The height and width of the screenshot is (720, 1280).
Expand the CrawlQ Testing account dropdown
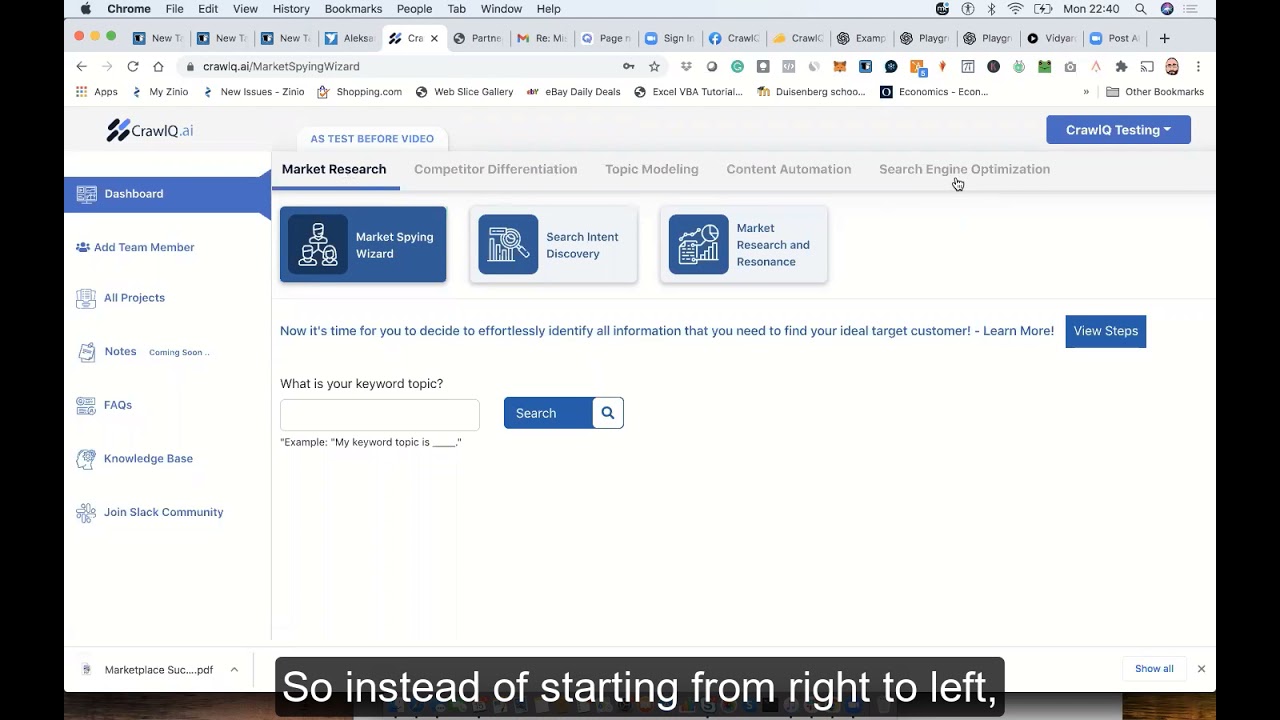(x=1118, y=130)
